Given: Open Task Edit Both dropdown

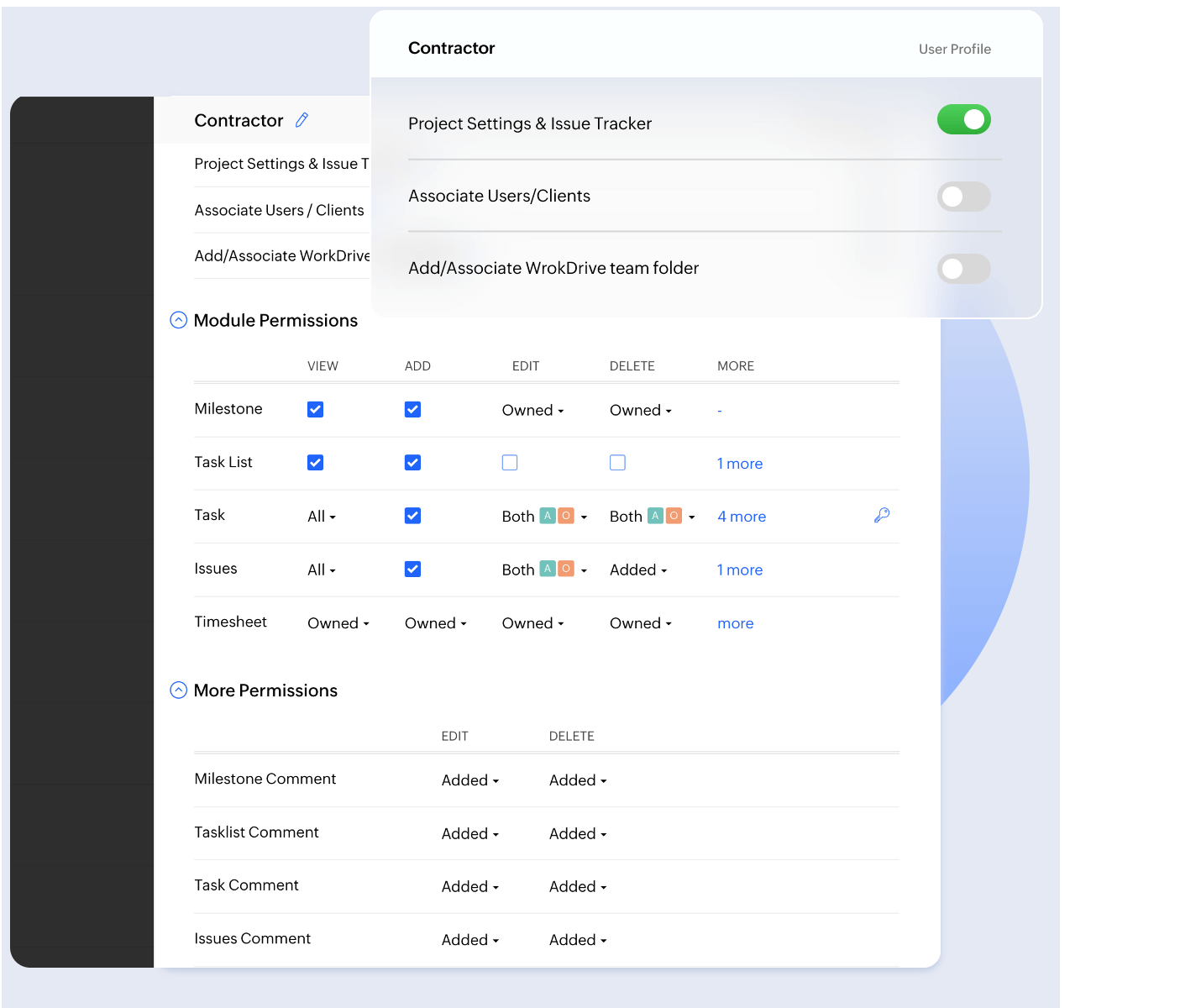Looking at the screenshot, I should [544, 517].
